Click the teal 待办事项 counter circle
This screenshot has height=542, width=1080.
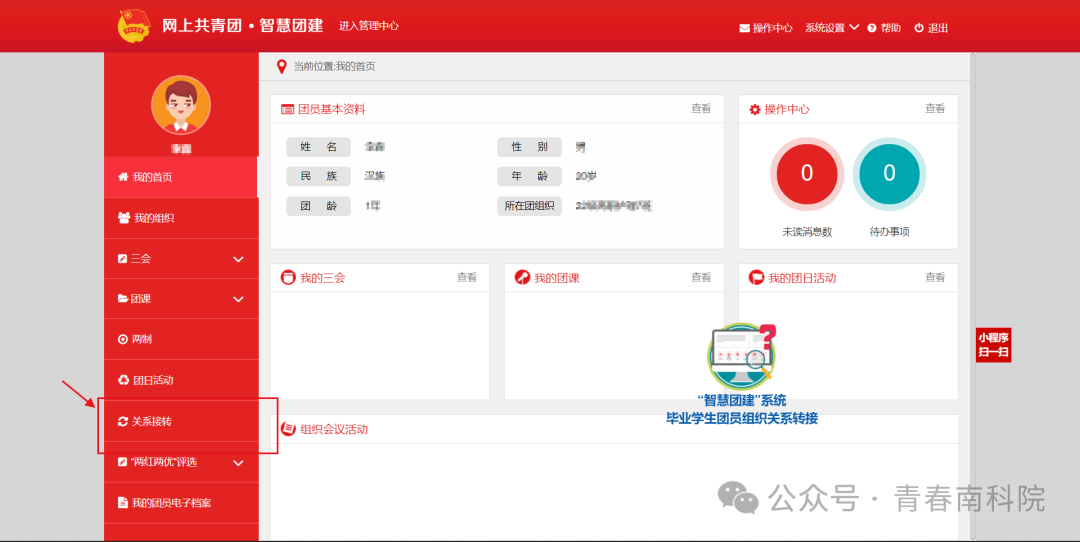point(889,174)
